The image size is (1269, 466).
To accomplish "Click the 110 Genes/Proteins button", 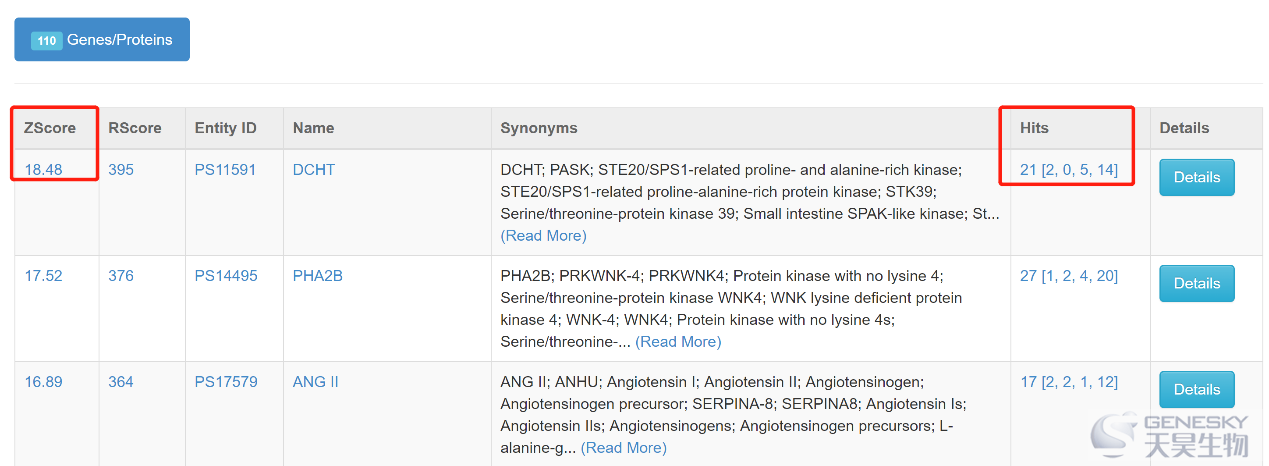I will 102,40.
